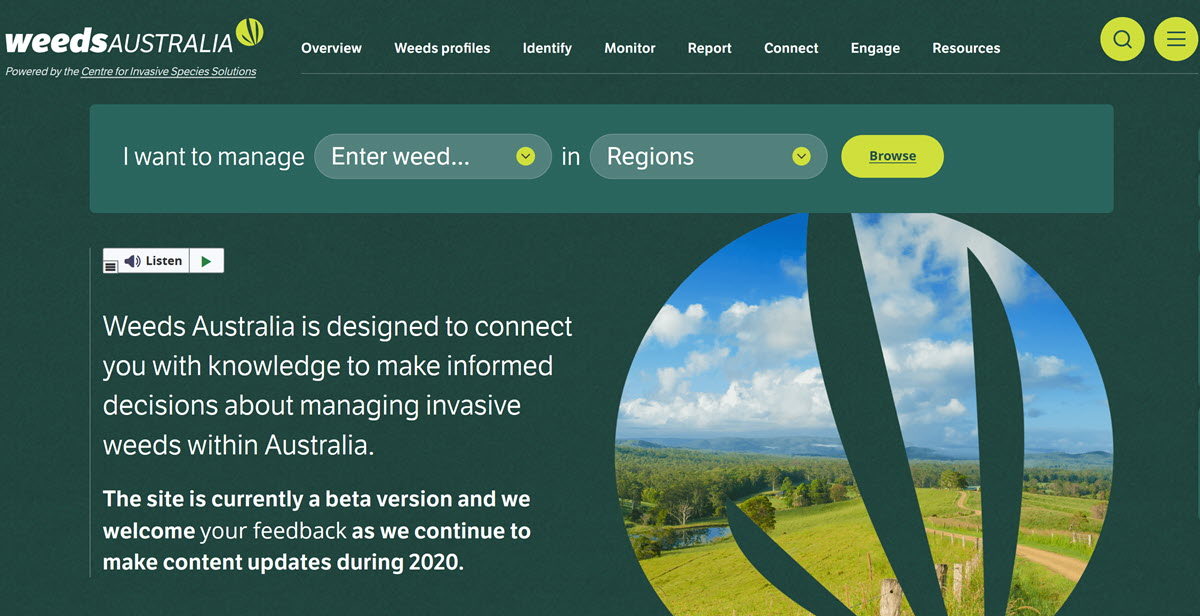
Task: Open the your feedback link
Action: pos(274,531)
